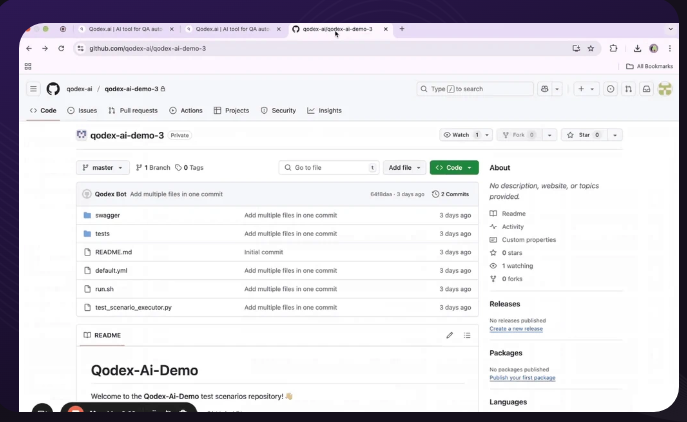Open the green Code dropdown
Screen dimensions: 687x422
click(454, 168)
